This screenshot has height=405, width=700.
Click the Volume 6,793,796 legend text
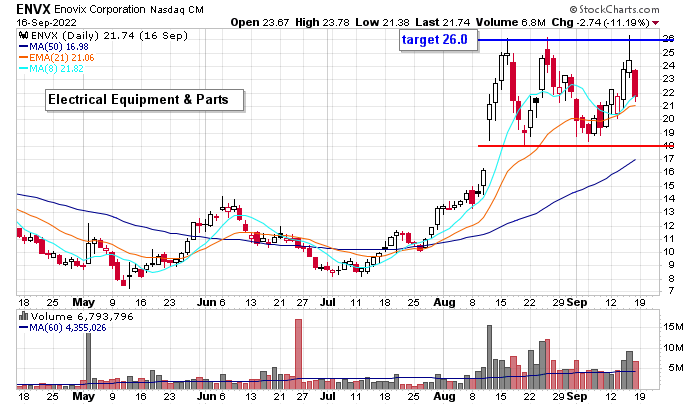pyautogui.click(x=82, y=317)
